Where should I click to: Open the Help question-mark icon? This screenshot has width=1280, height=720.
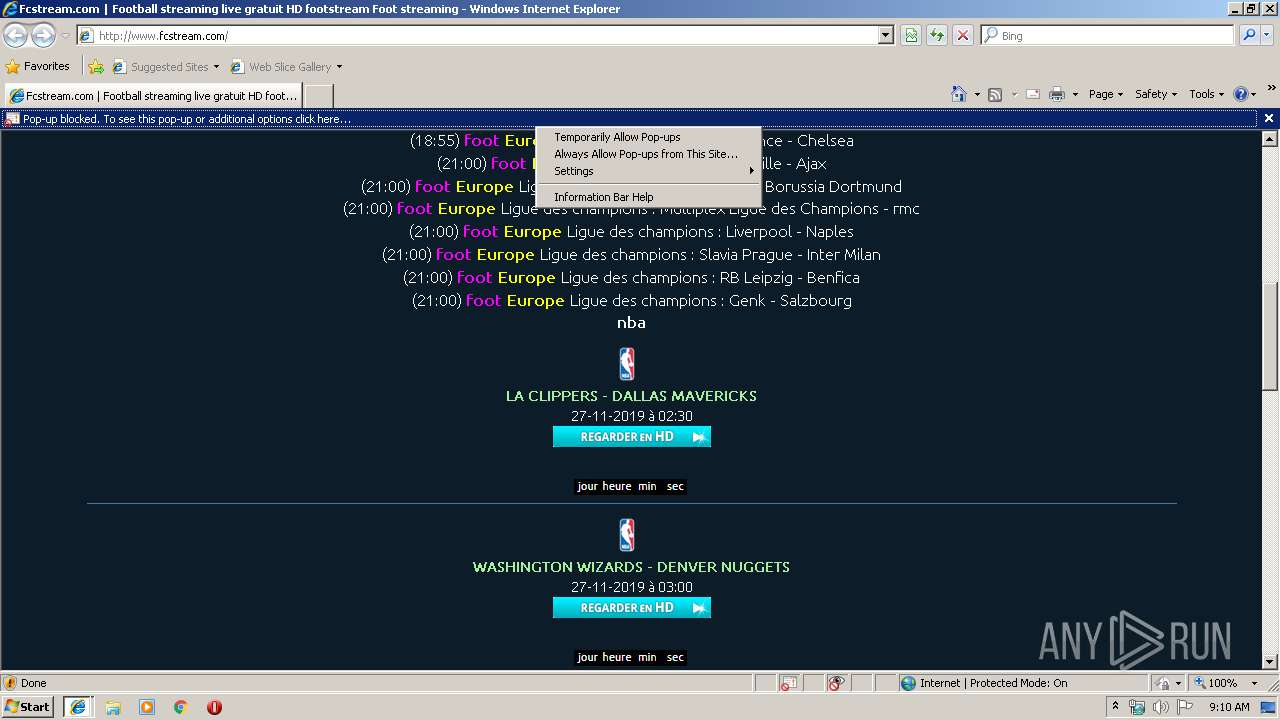click(1241, 94)
